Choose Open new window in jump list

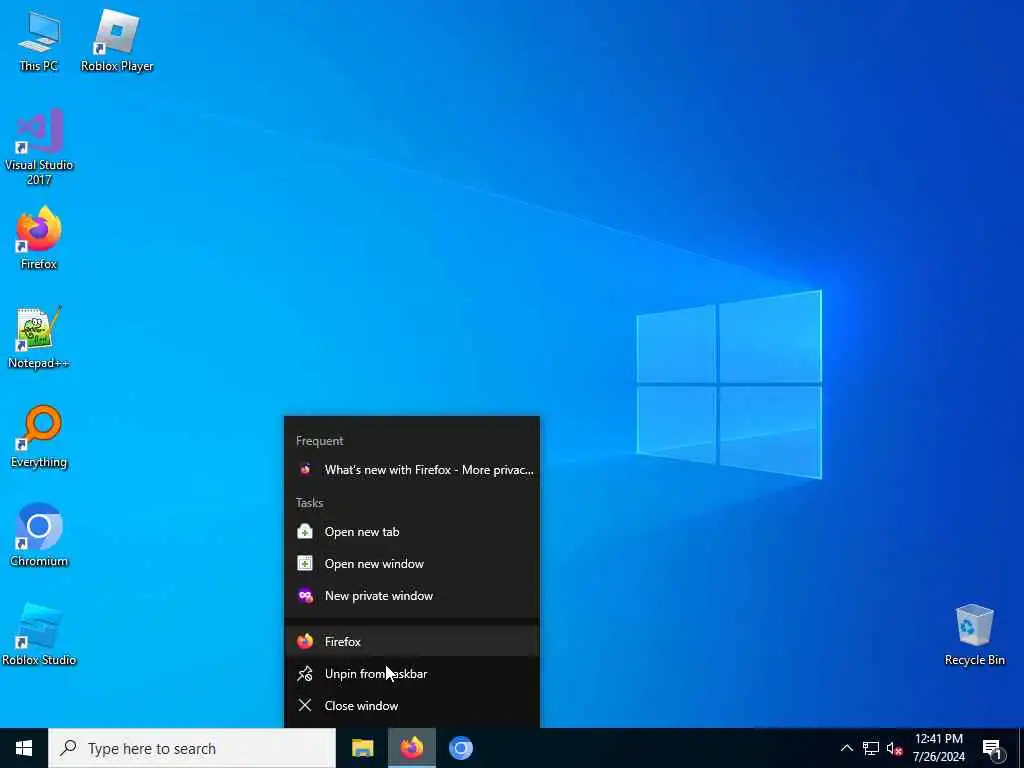tap(412, 564)
